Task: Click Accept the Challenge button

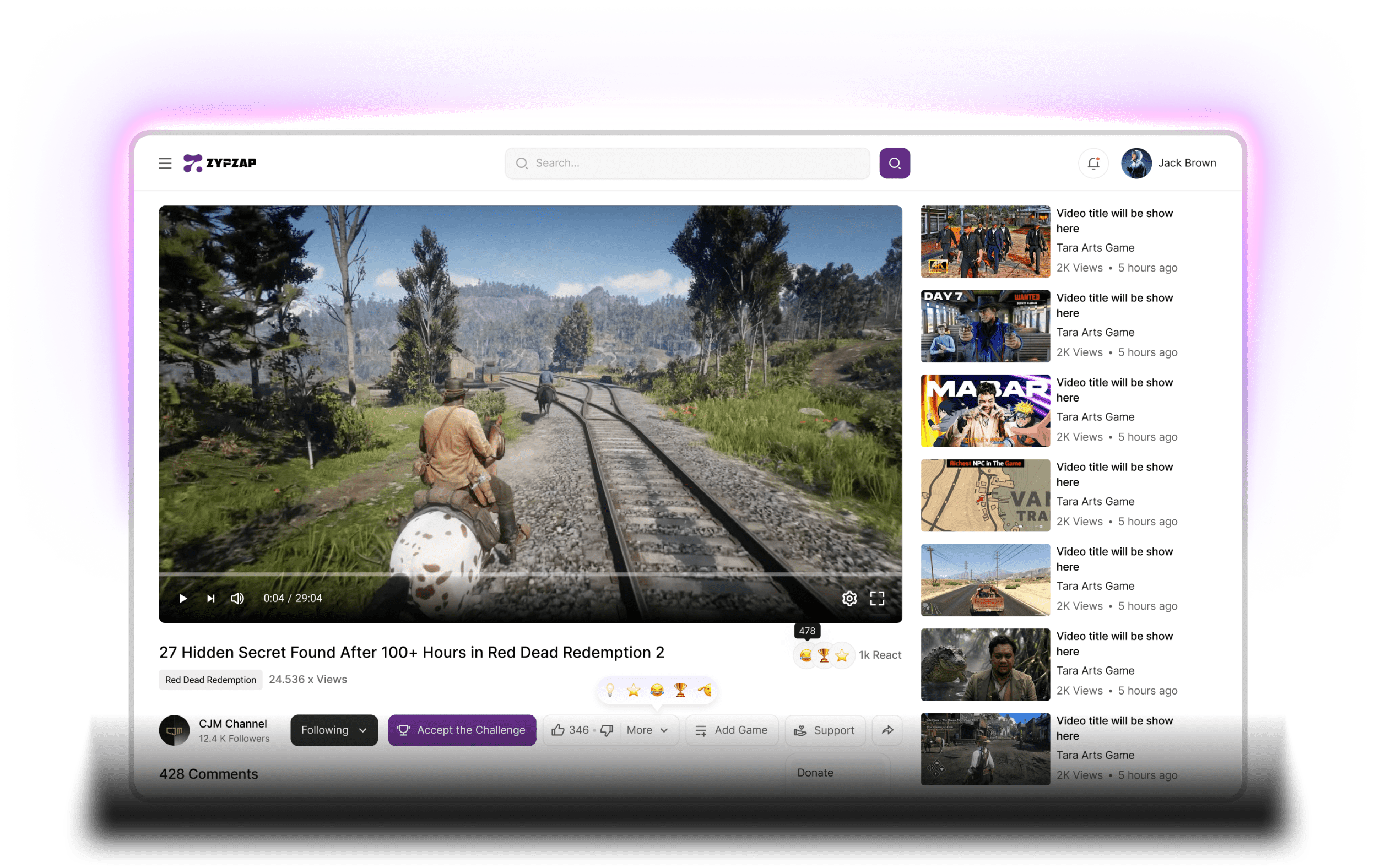Action: (x=462, y=730)
